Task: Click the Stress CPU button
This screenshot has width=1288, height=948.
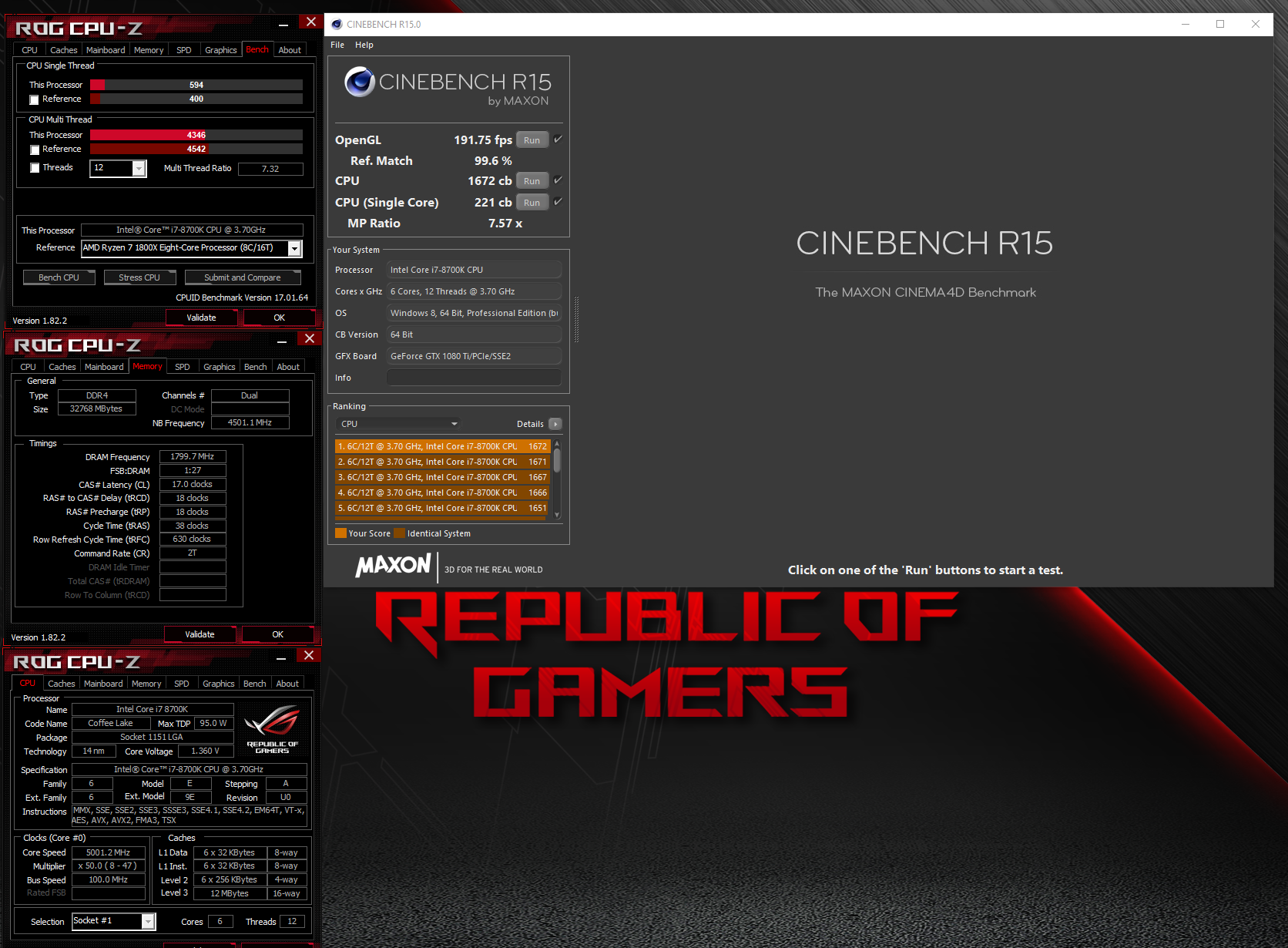Action: click(139, 277)
